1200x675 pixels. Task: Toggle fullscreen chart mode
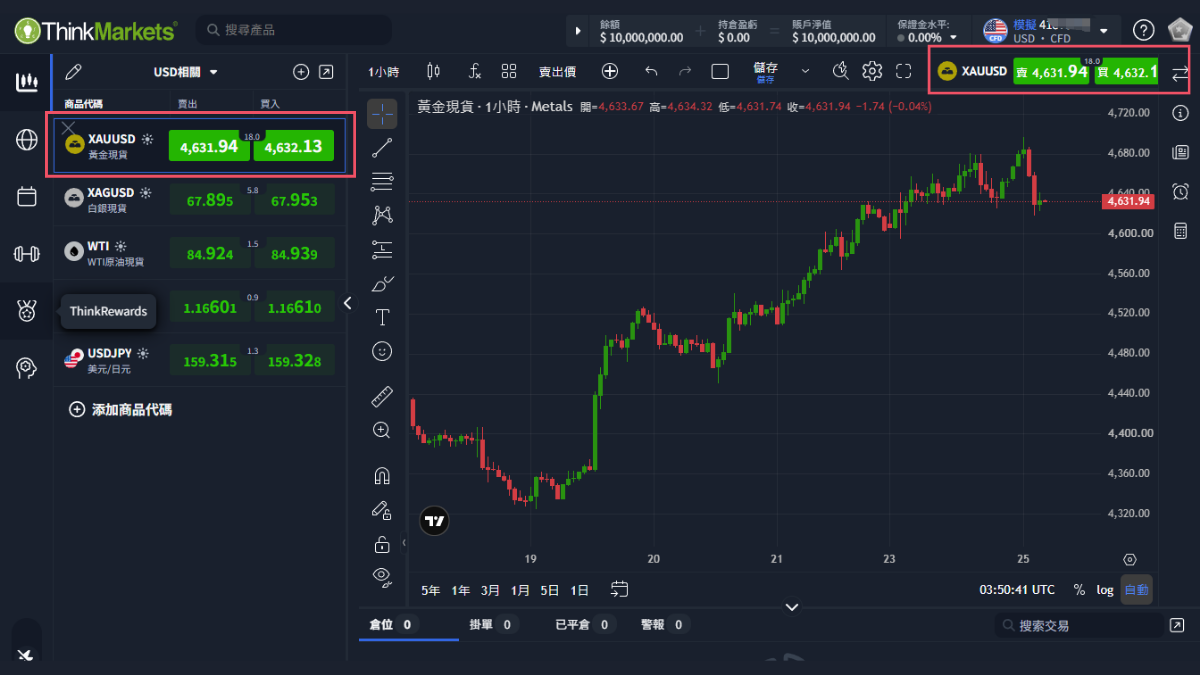(904, 71)
